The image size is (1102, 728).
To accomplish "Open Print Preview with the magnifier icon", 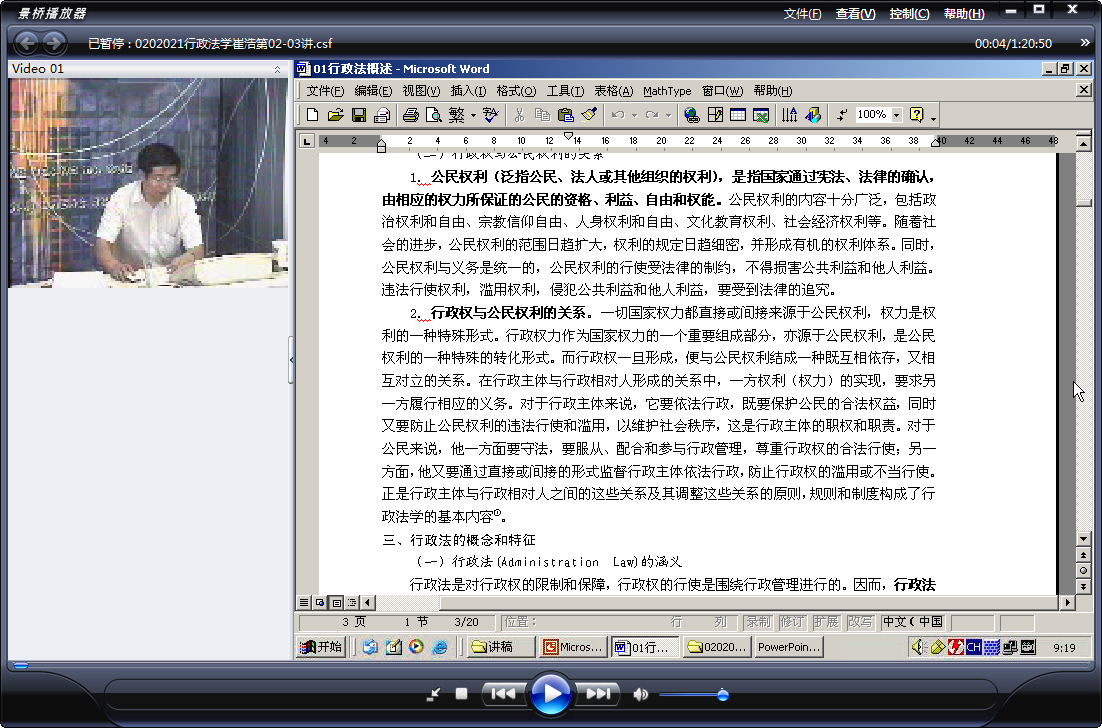I will [x=434, y=115].
